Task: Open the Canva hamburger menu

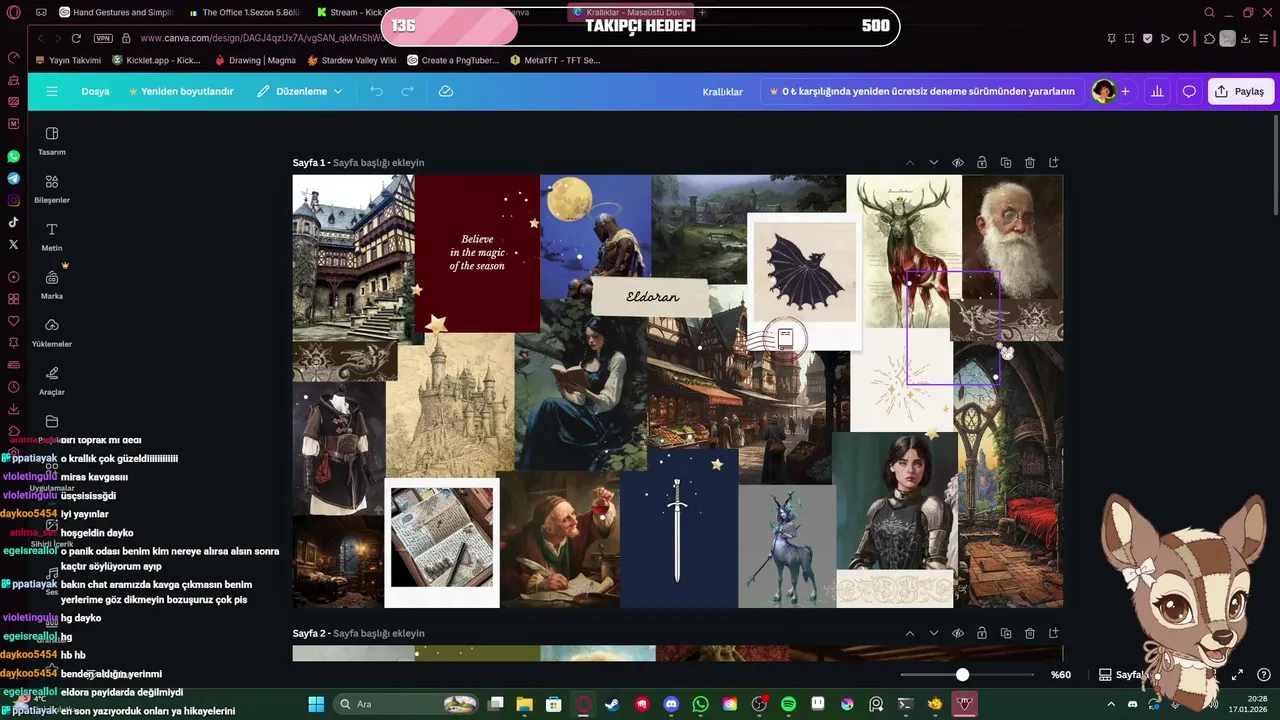Action: click(52, 91)
